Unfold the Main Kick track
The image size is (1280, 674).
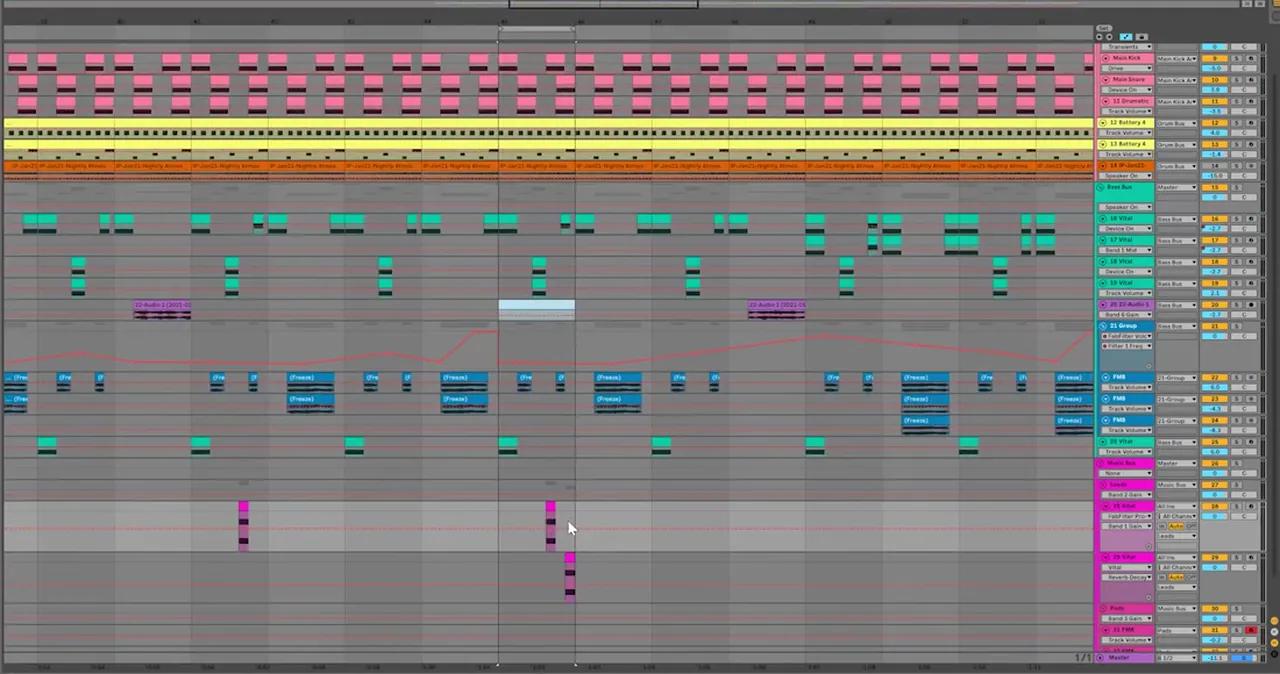click(x=1106, y=58)
